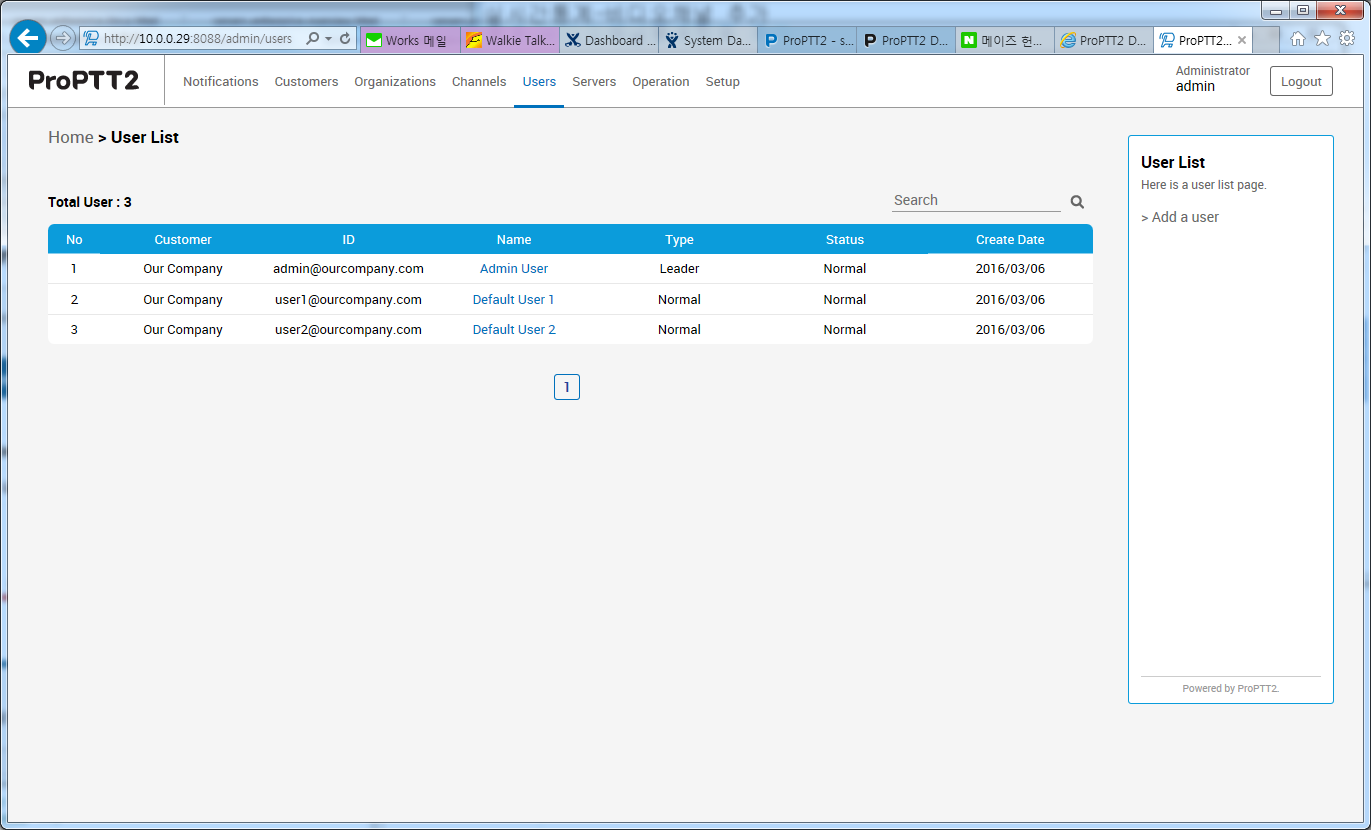Switch to the Walkie Talk browser tab

pyautogui.click(x=510, y=41)
